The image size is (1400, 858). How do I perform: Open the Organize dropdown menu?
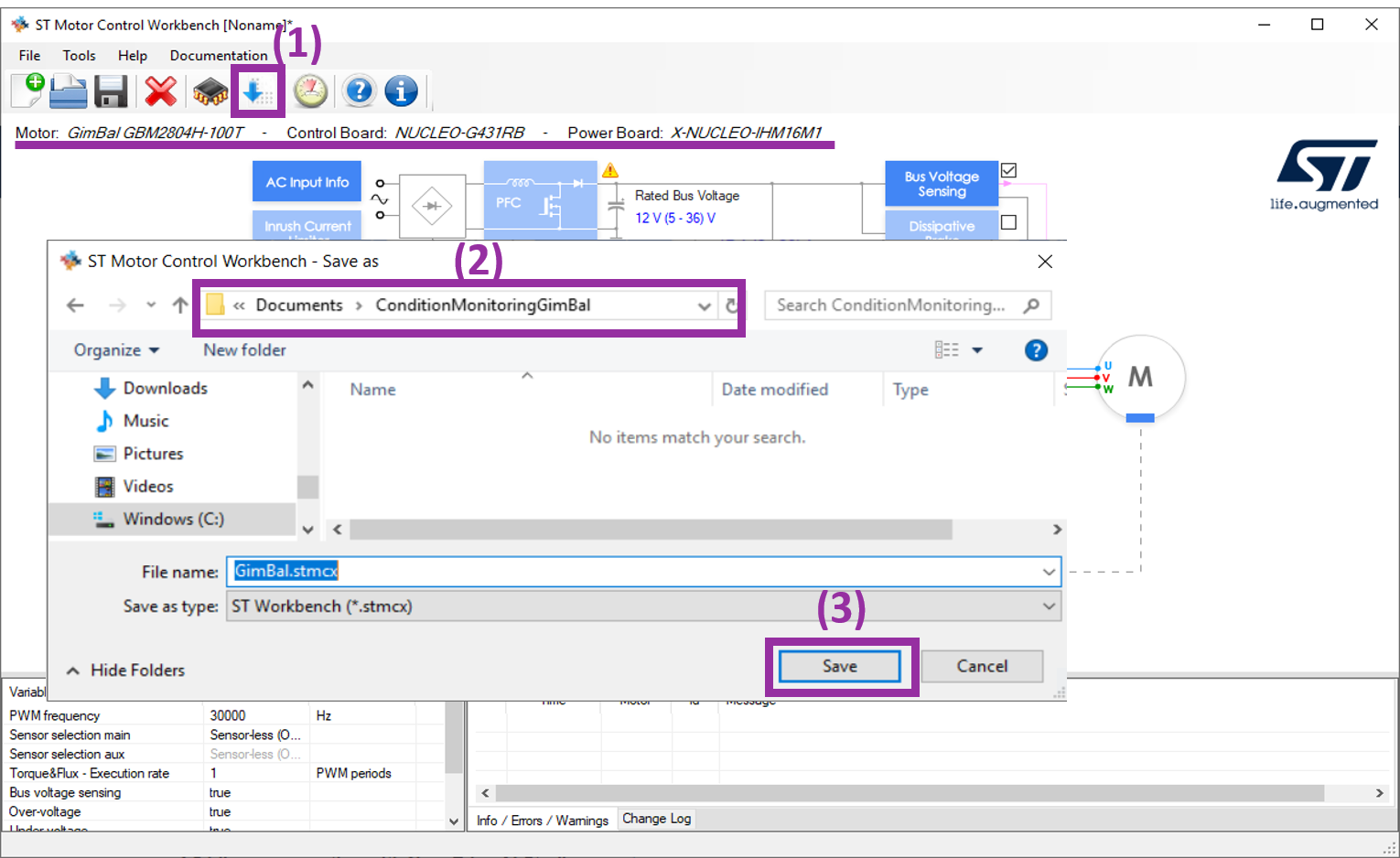(x=116, y=350)
